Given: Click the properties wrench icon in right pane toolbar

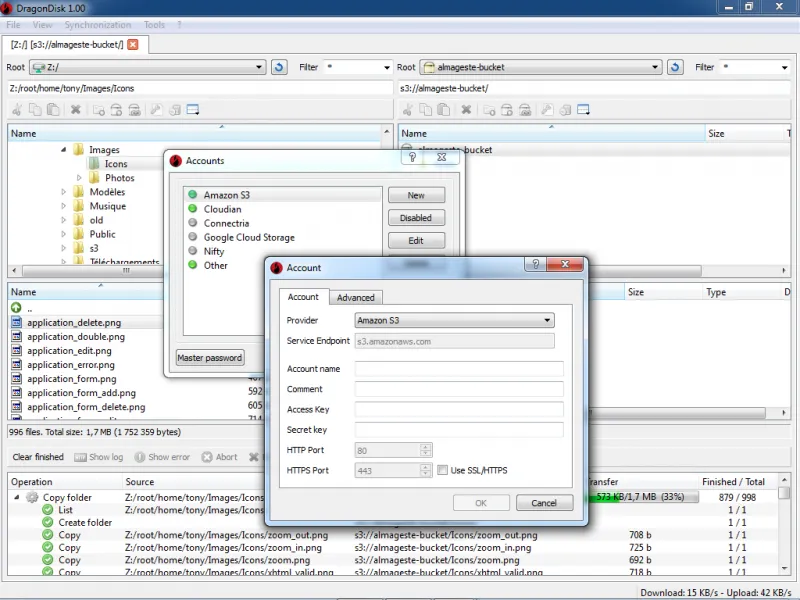Looking at the screenshot, I should tap(547, 110).
